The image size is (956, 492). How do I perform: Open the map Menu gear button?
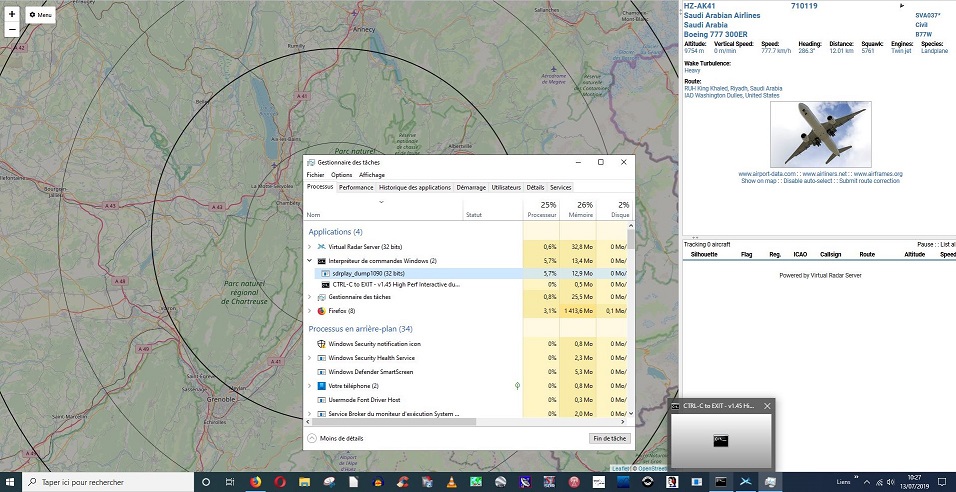coord(40,15)
